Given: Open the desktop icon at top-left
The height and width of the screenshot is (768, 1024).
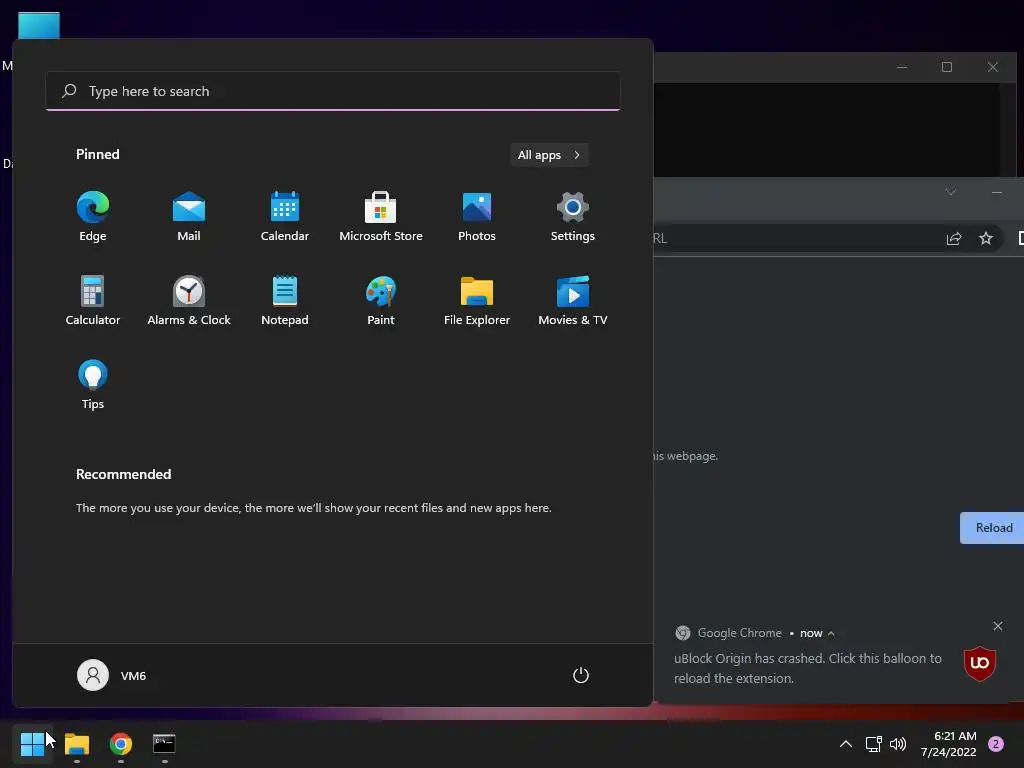Looking at the screenshot, I should [x=39, y=25].
